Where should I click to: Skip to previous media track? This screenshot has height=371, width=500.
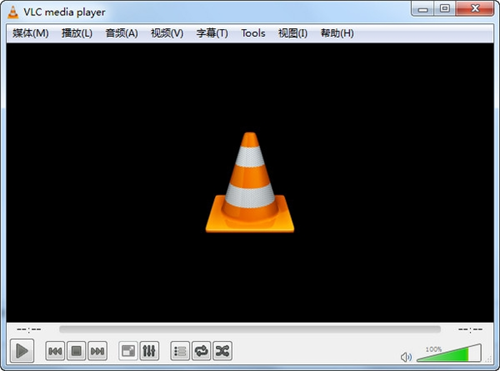point(55,351)
